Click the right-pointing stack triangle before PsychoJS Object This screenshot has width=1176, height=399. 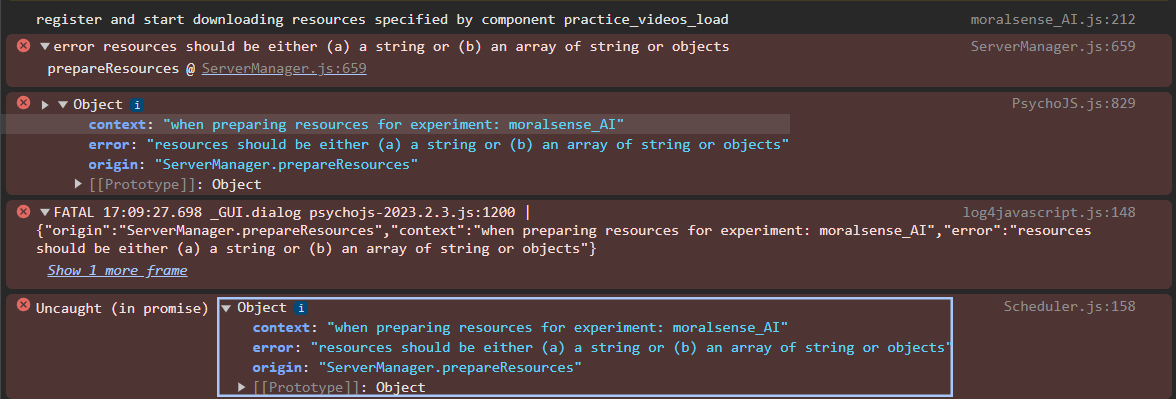click(45, 104)
